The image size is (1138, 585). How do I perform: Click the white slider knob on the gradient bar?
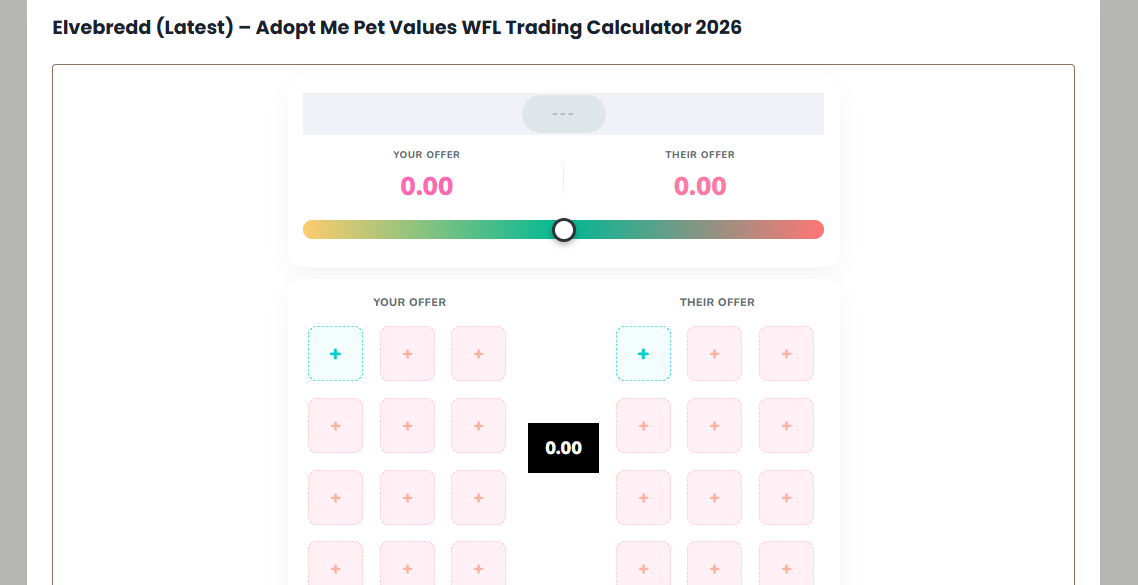pos(564,230)
